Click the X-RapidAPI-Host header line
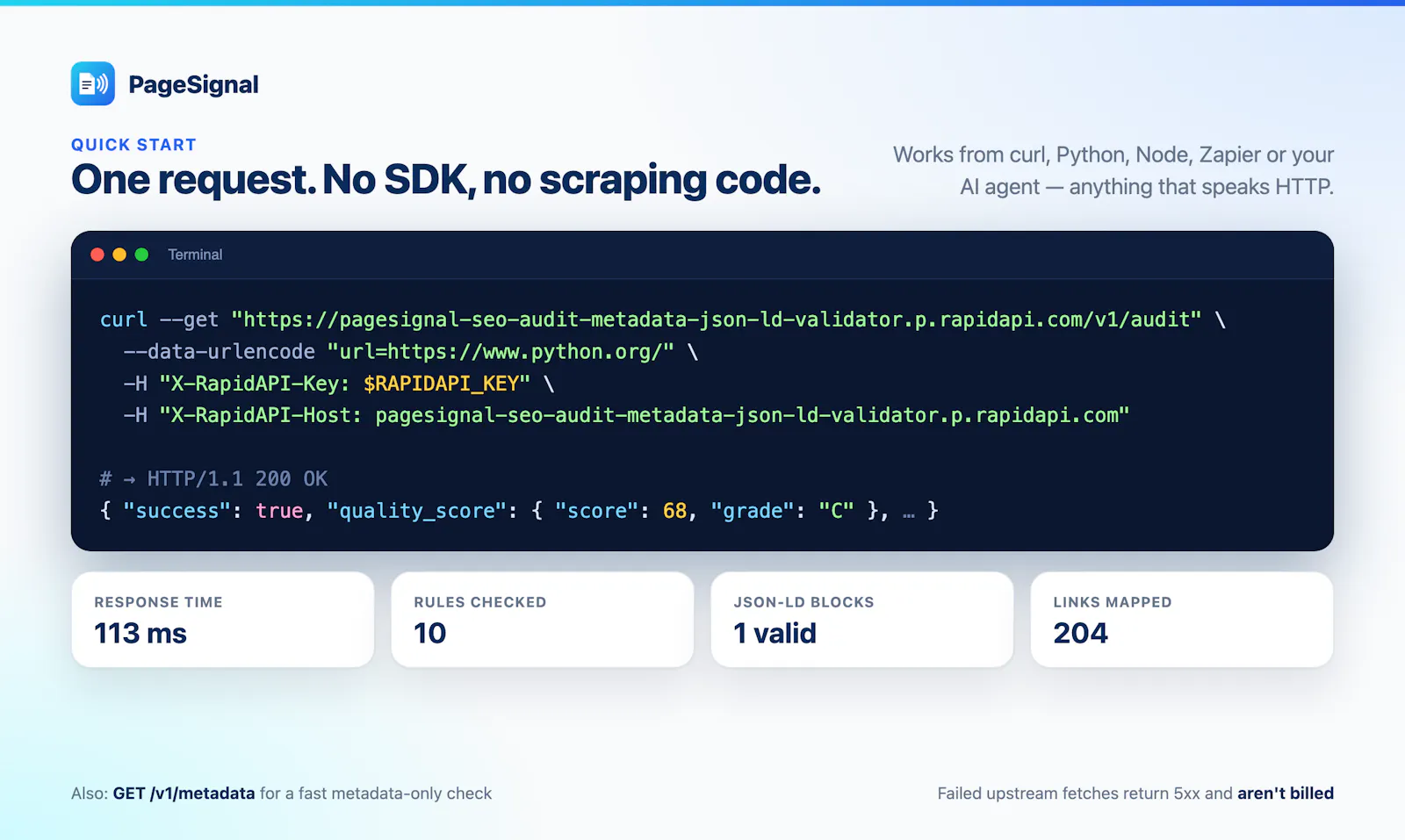 (x=626, y=415)
